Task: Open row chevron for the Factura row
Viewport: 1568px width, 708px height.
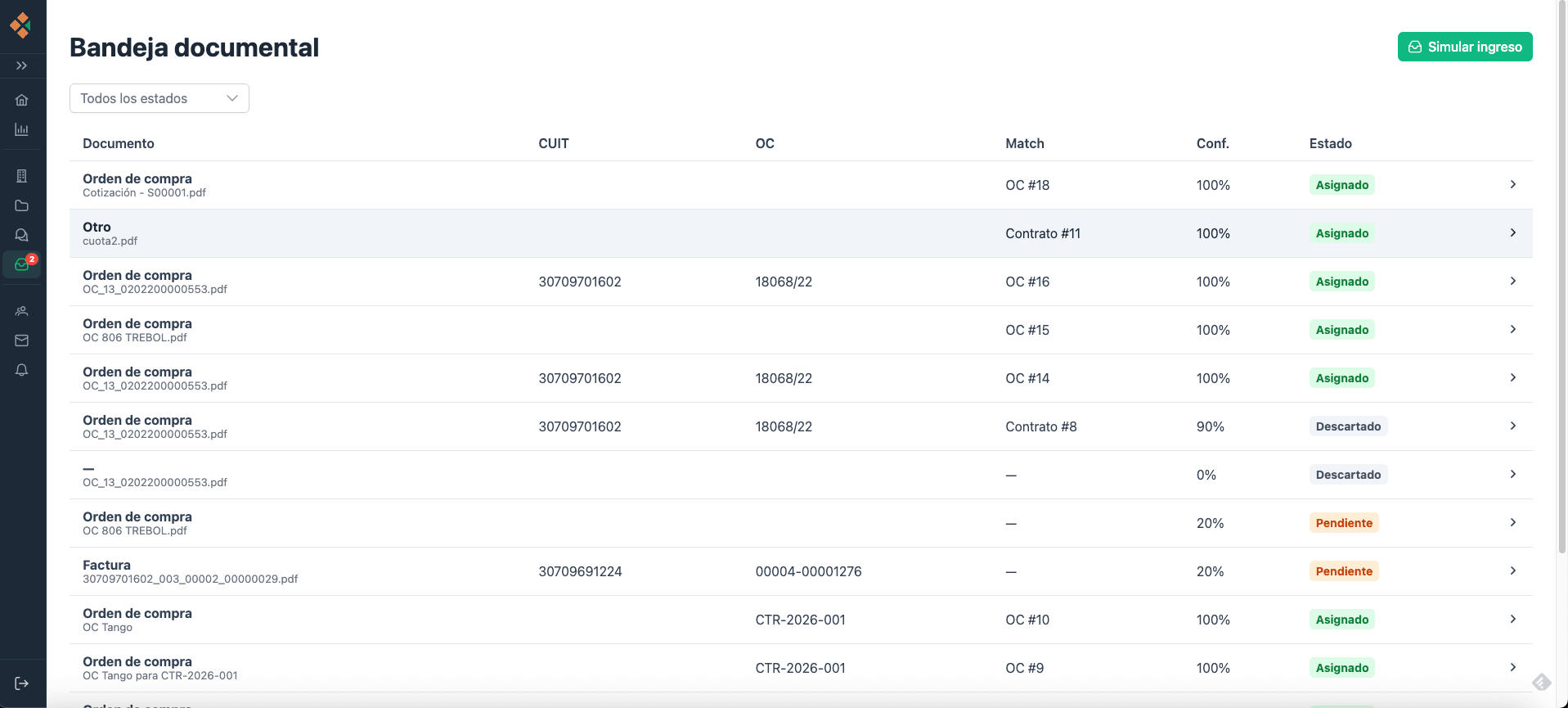Action: tap(1512, 570)
